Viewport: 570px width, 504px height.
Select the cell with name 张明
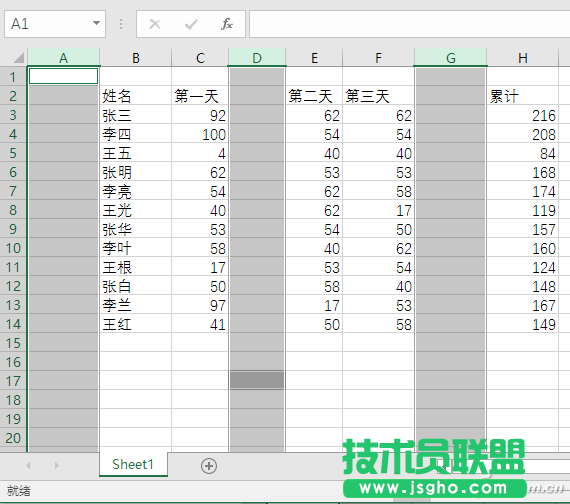[136, 172]
